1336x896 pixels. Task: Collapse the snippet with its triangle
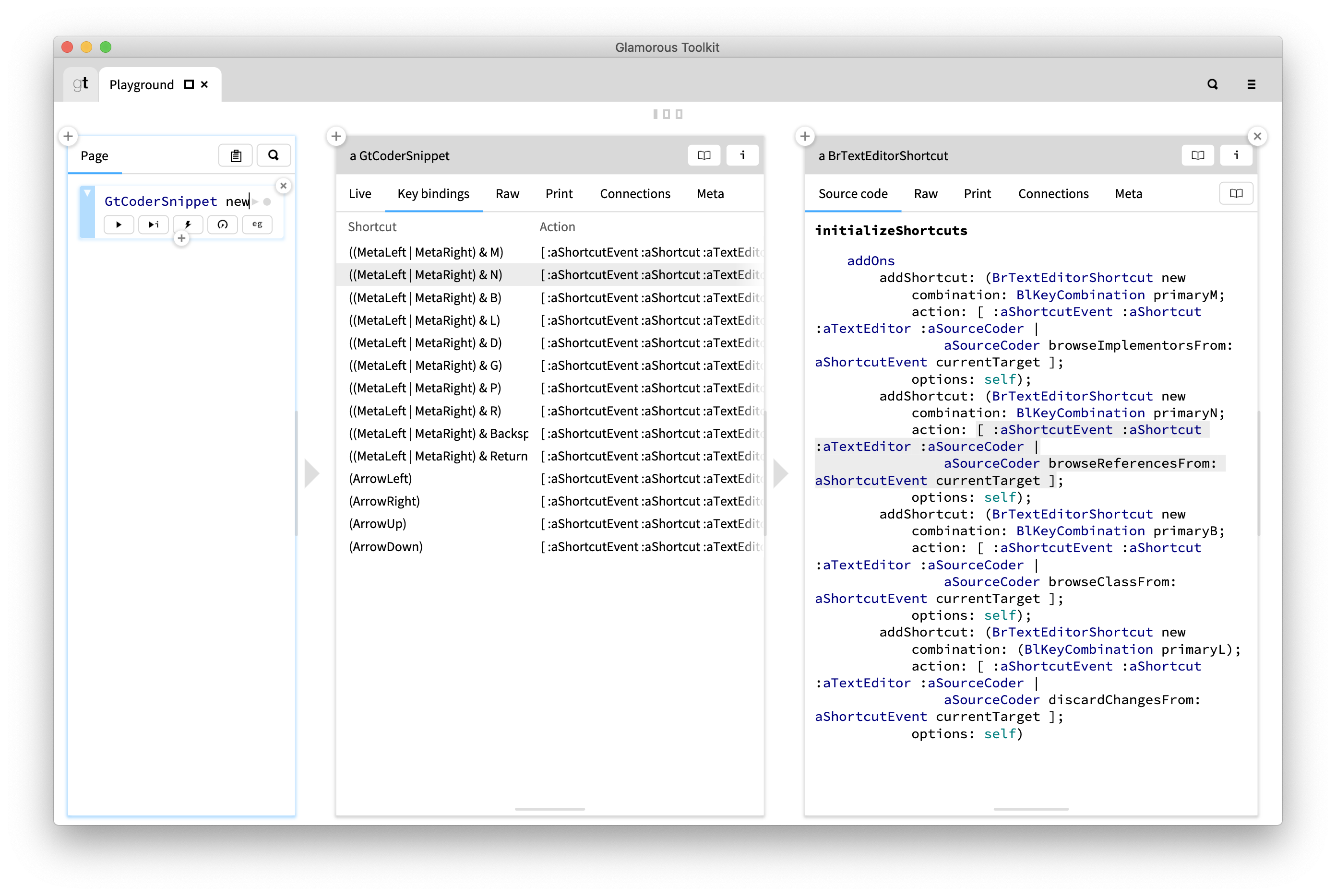pos(87,193)
